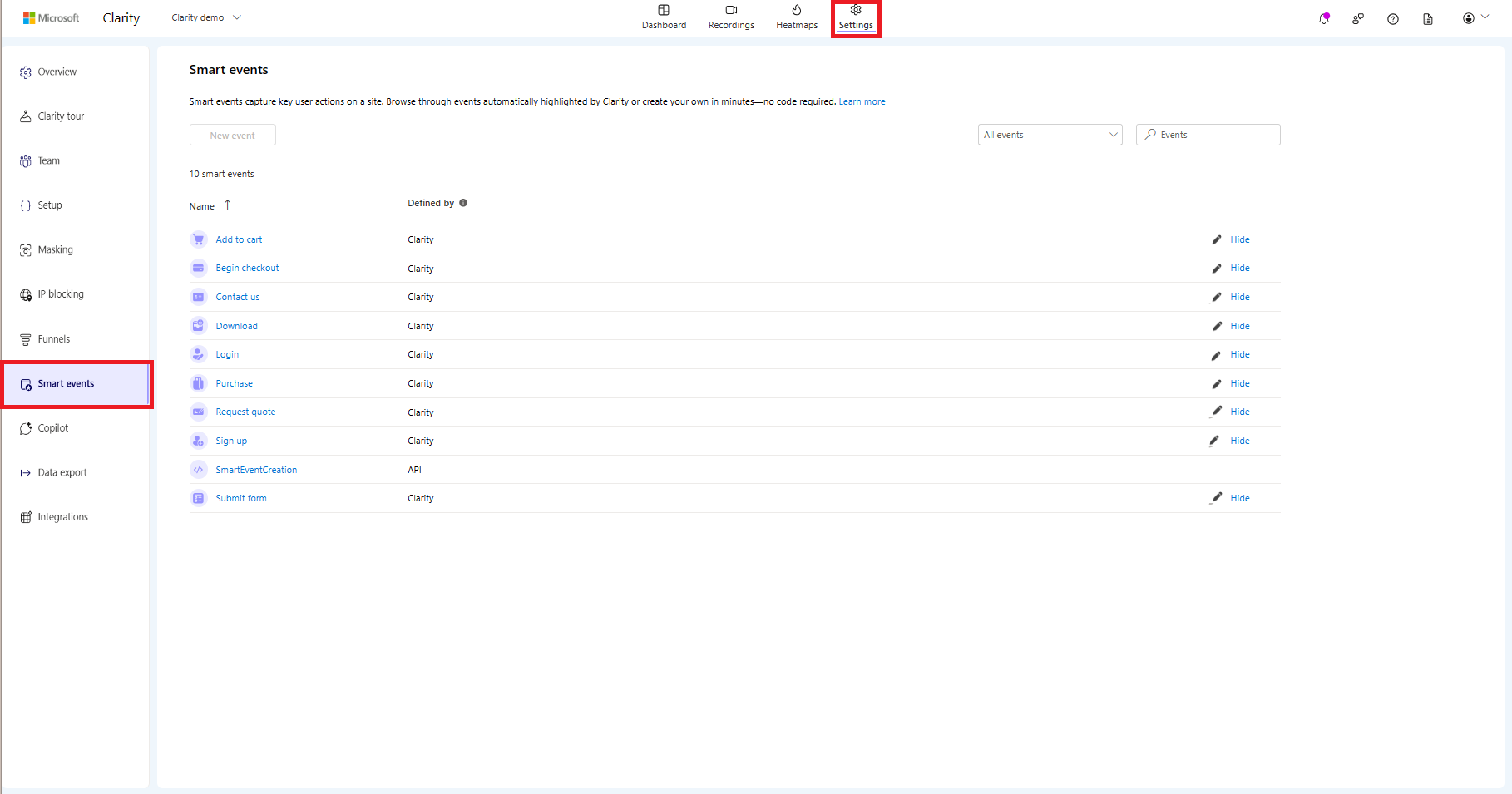Click the Defined by info icon
1512x794 pixels.
[463, 203]
